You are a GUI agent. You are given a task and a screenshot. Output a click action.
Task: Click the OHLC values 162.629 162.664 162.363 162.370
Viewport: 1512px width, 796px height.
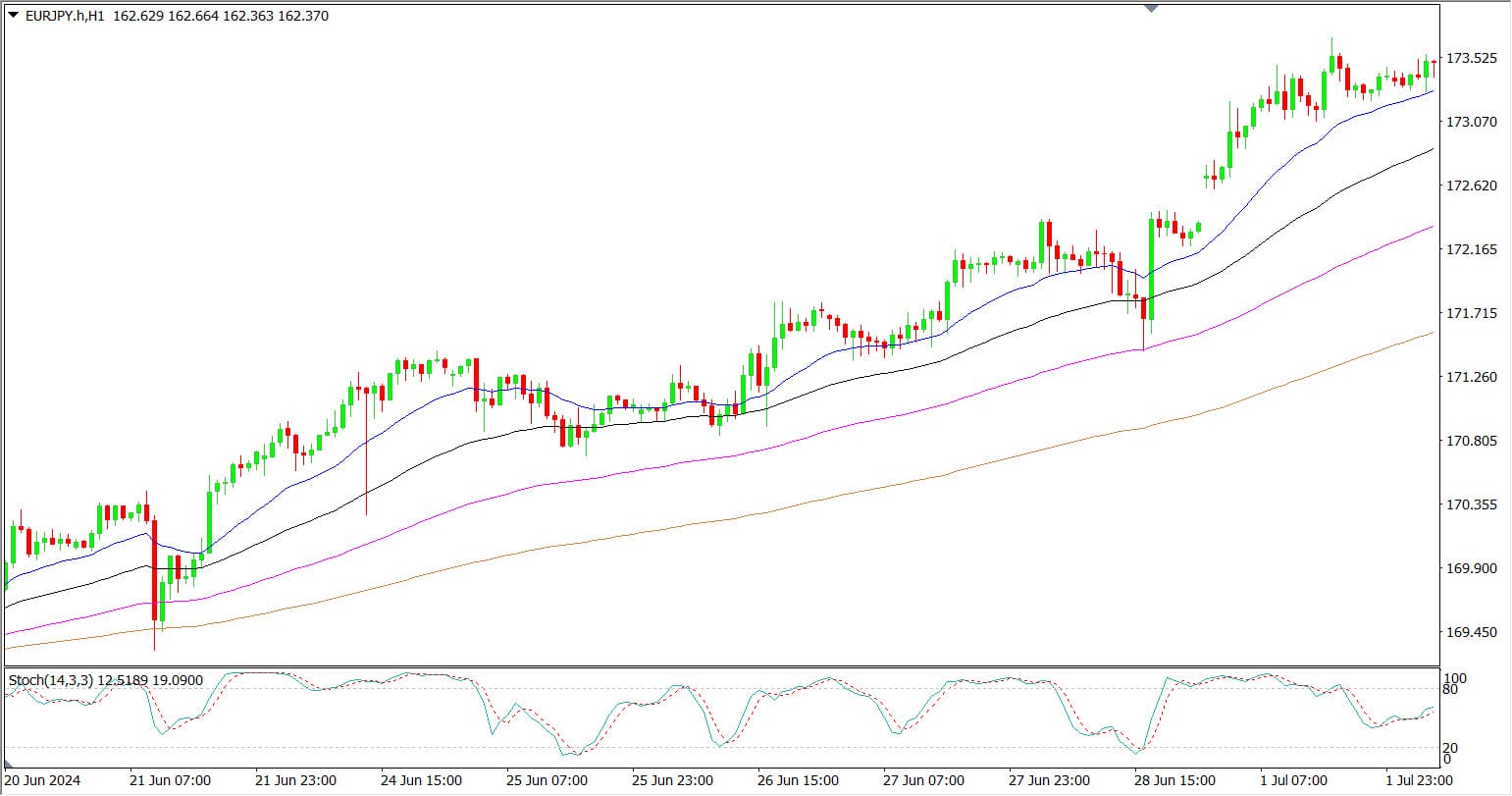[221, 16]
